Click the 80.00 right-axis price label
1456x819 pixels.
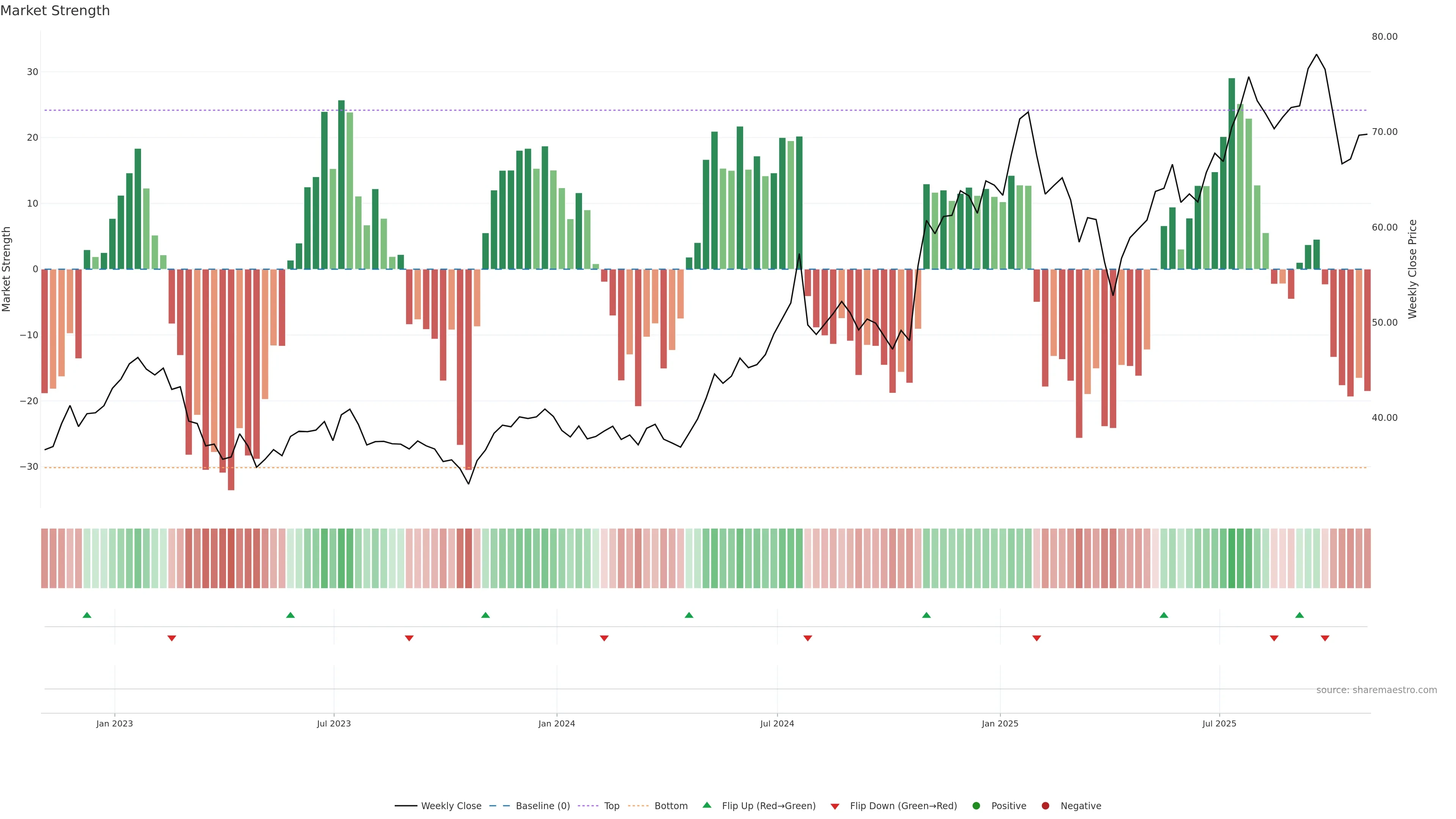(x=1384, y=37)
